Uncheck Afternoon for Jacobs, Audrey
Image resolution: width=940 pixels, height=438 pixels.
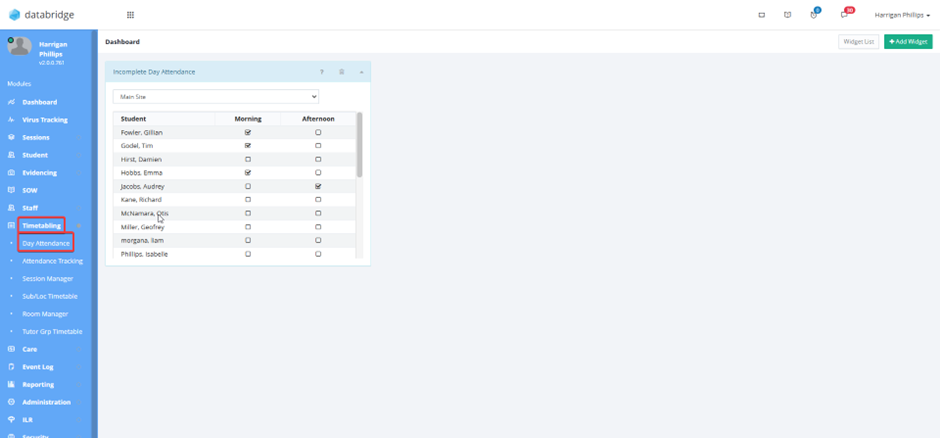point(318,186)
